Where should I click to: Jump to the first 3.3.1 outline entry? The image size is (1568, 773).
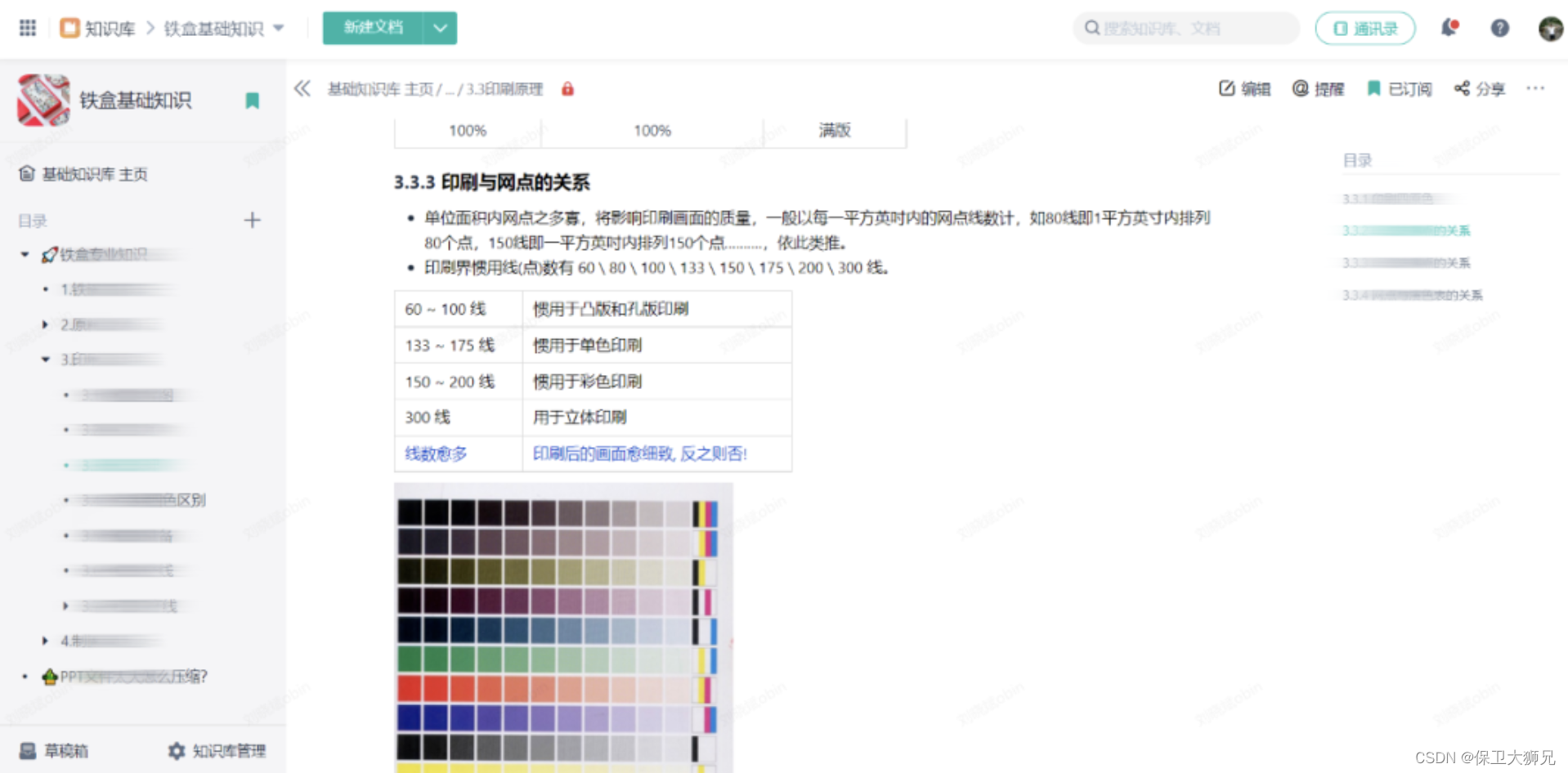[1395, 199]
